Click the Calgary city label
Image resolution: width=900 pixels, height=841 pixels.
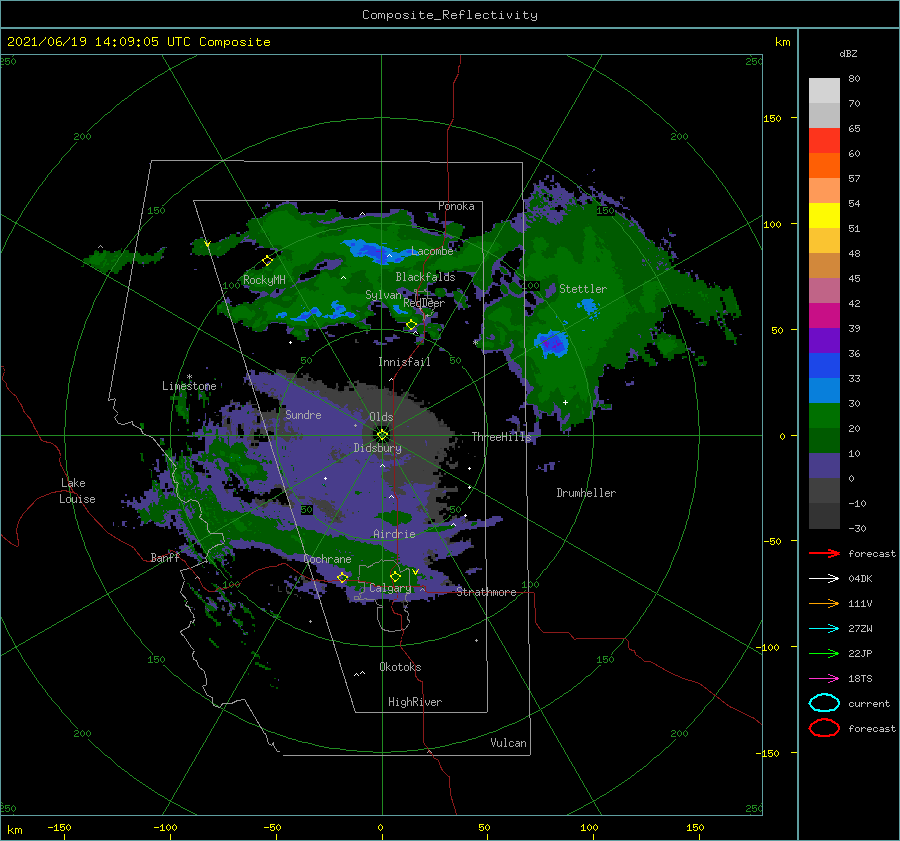(390, 588)
